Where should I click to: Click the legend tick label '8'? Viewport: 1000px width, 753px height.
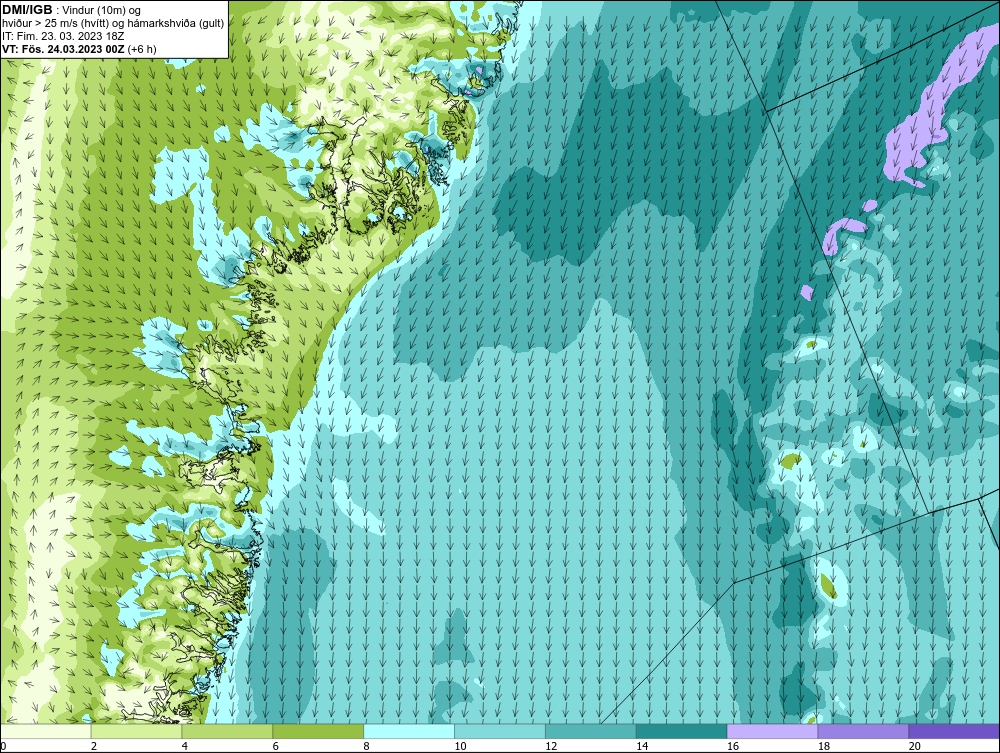click(x=366, y=746)
